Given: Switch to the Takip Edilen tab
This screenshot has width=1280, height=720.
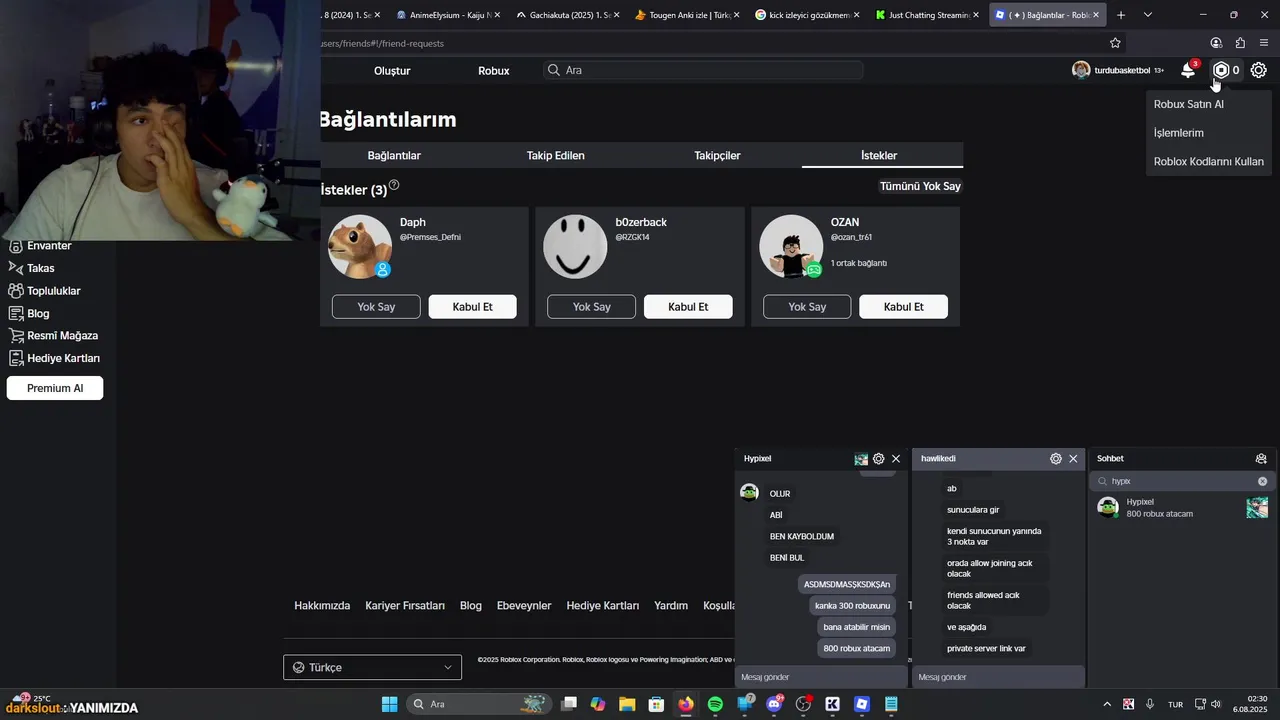Looking at the screenshot, I should [556, 155].
